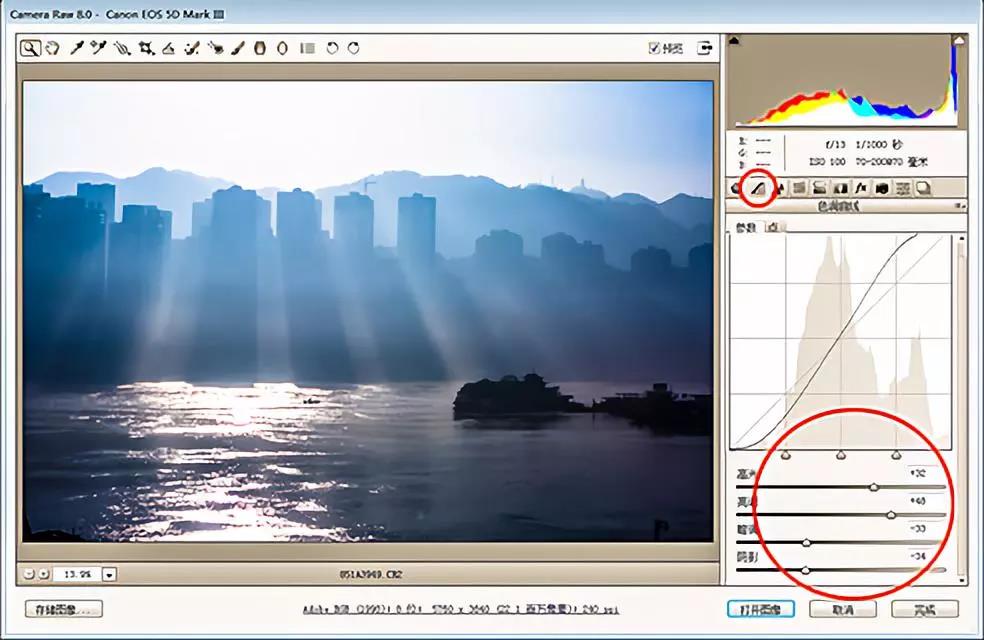Click the highlights region divider under curve

[896, 455]
